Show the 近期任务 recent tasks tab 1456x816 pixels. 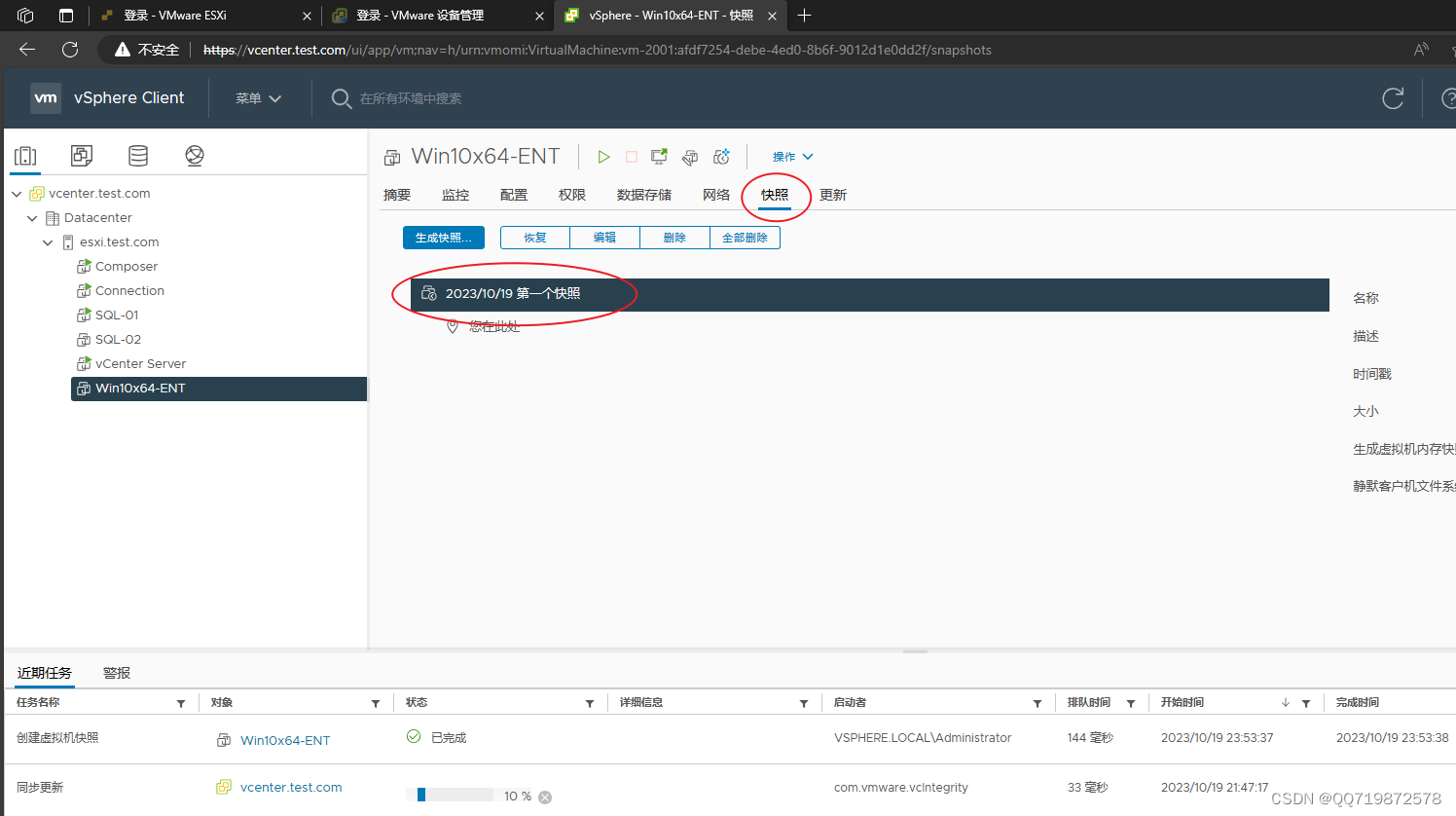[45, 673]
